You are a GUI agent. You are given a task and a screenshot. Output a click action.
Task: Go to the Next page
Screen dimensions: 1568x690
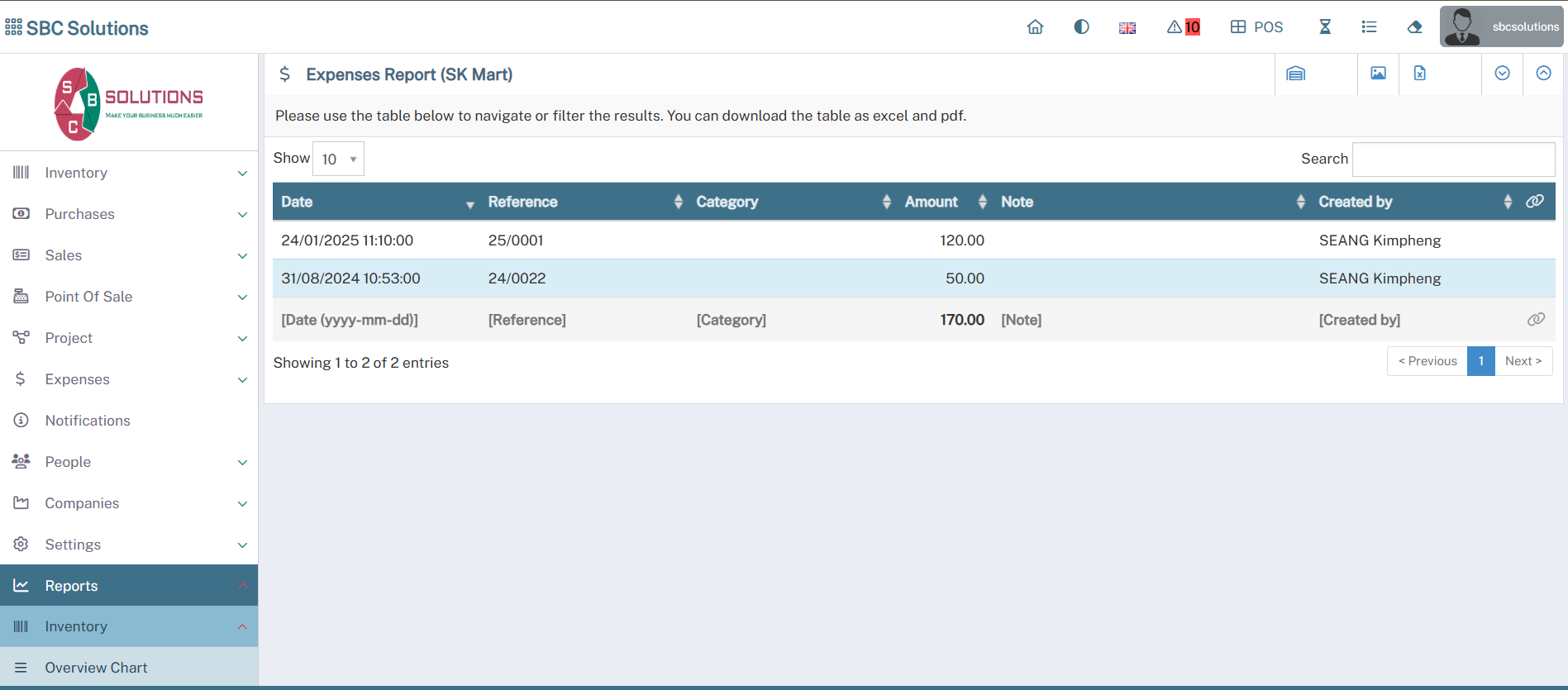[x=1523, y=361]
